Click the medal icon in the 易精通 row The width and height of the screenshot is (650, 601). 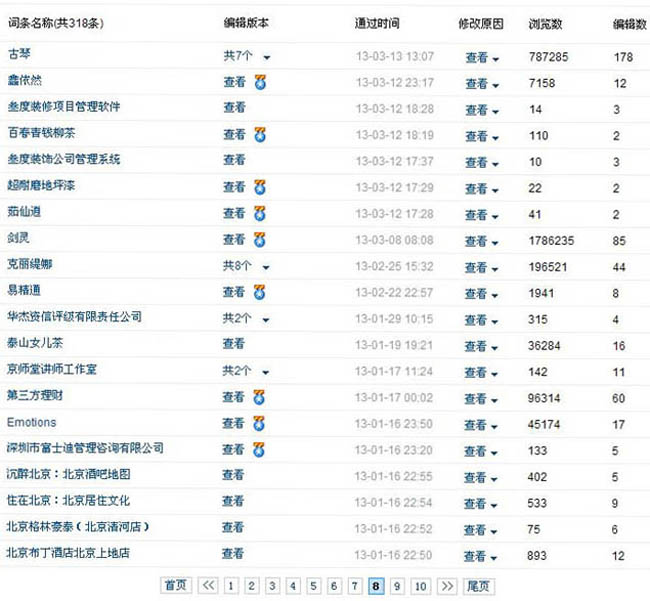click(260, 292)
